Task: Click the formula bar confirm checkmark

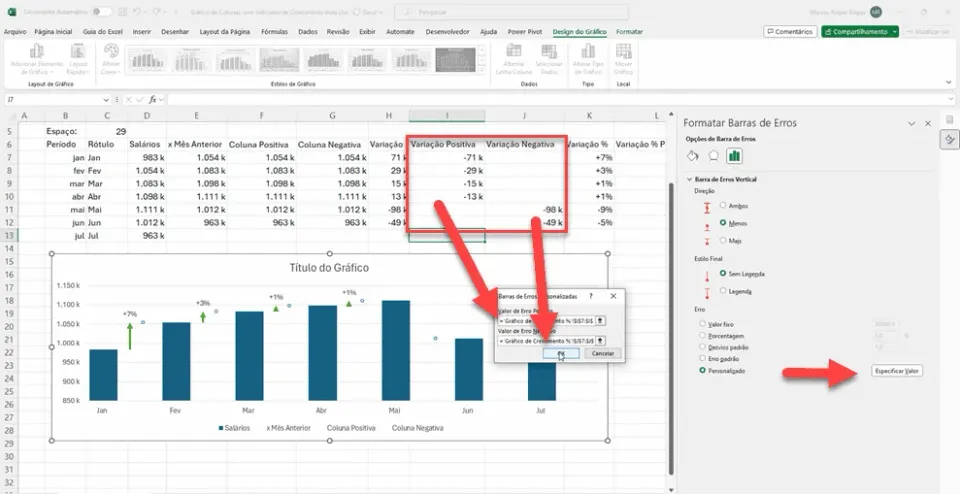Action: (140, 99)
